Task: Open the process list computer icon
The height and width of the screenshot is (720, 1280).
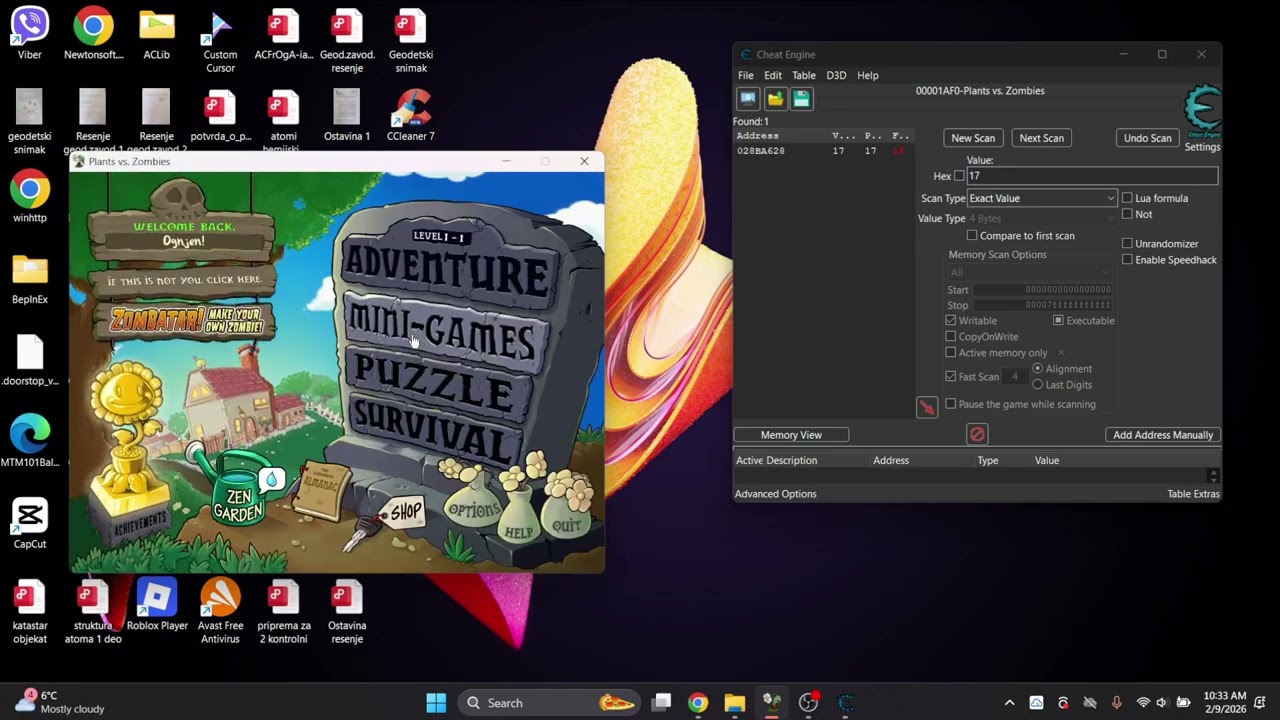Action: pos(748,98)
